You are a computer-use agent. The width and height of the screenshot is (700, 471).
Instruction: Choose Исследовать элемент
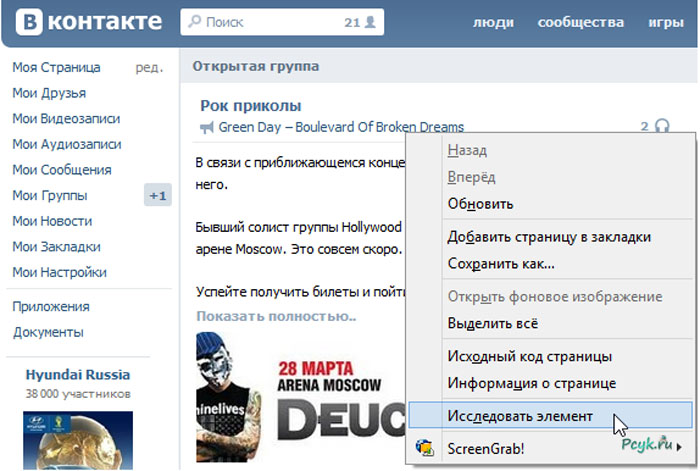tap(550, 416)
